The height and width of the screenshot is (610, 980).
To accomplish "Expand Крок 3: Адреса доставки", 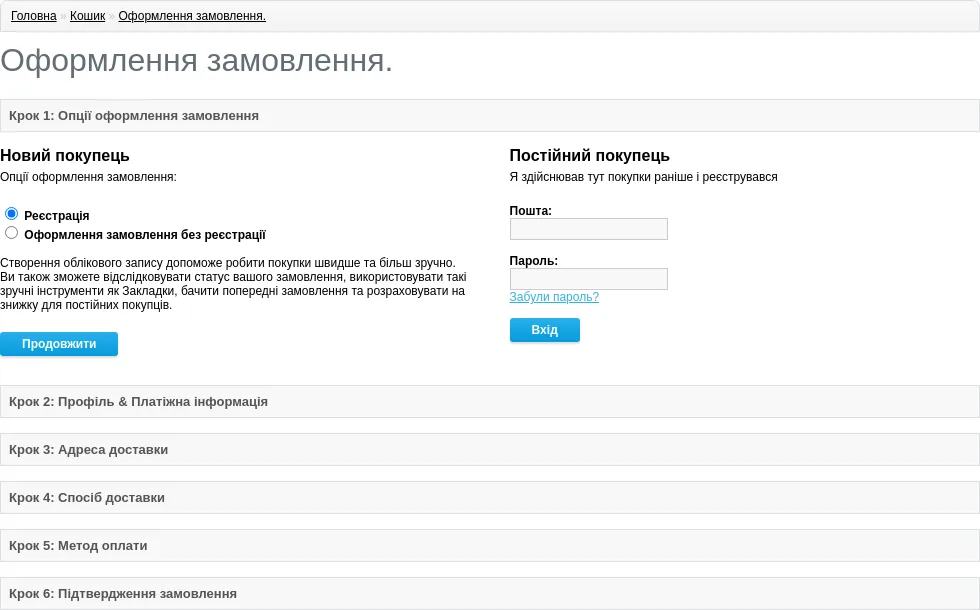I will click(490, 449).
